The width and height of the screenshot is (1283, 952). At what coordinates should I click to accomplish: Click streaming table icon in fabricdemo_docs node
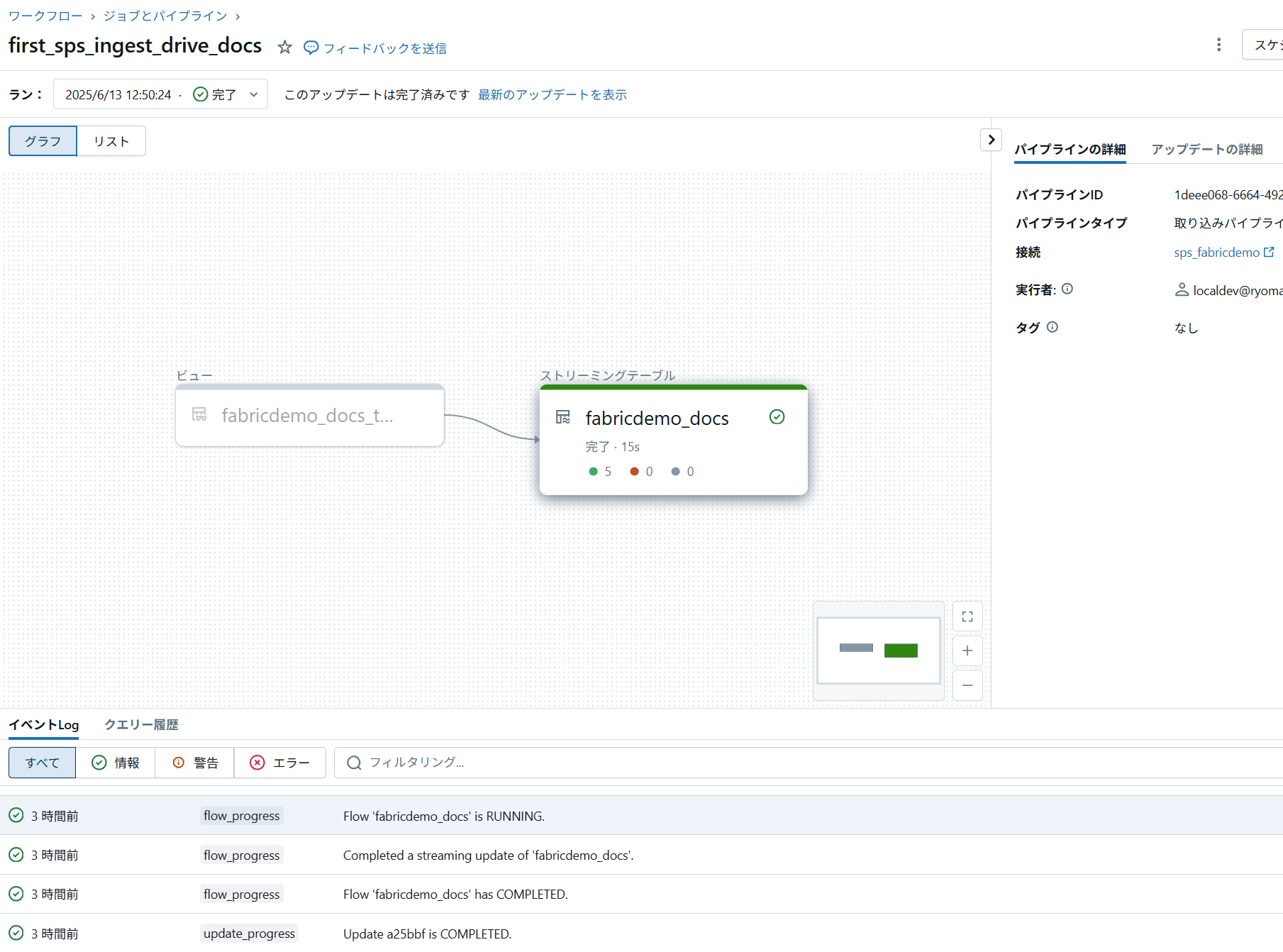click(x=563, y=417)
